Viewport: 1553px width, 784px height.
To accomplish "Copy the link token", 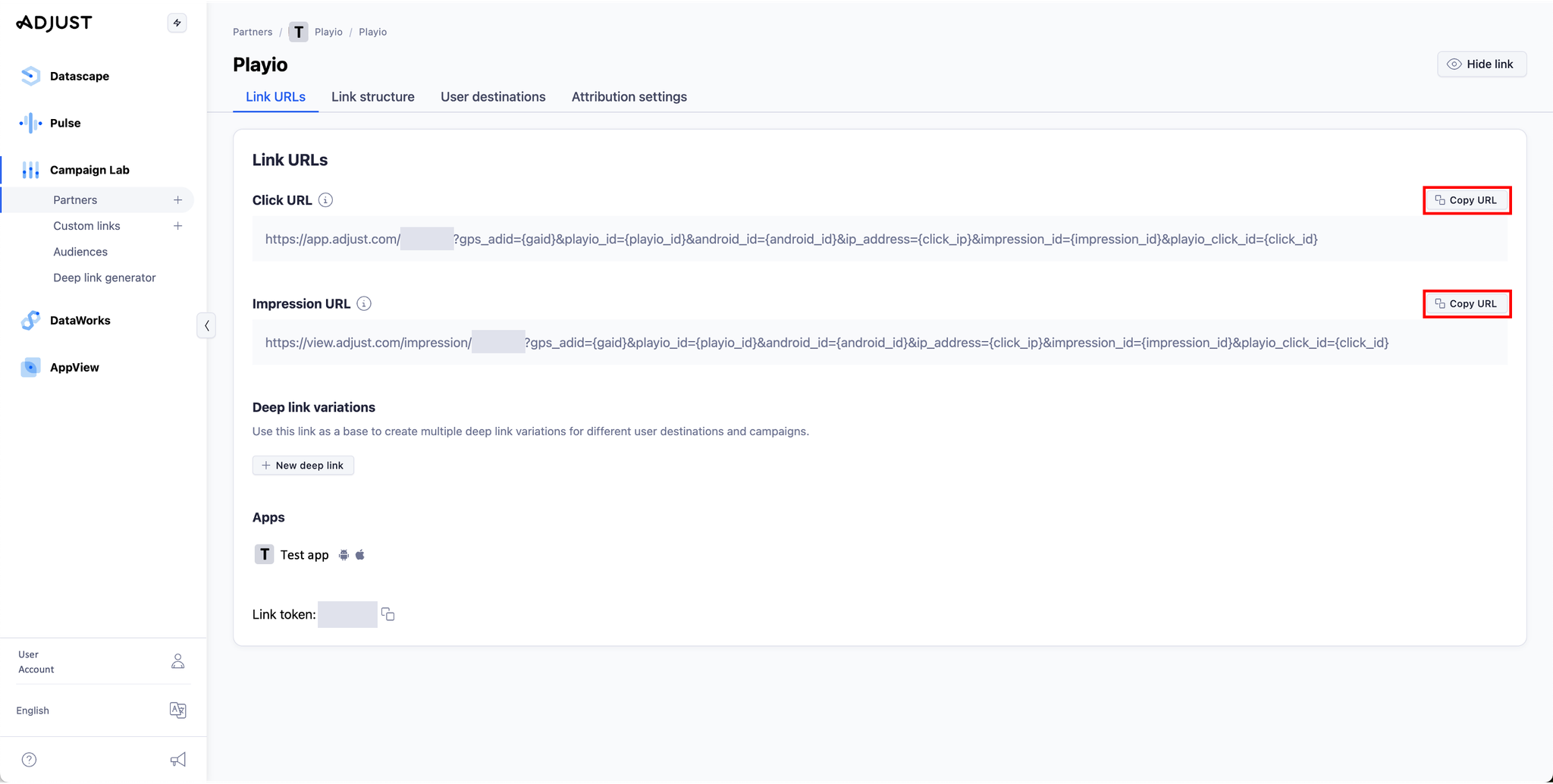I will click(387, 614).
